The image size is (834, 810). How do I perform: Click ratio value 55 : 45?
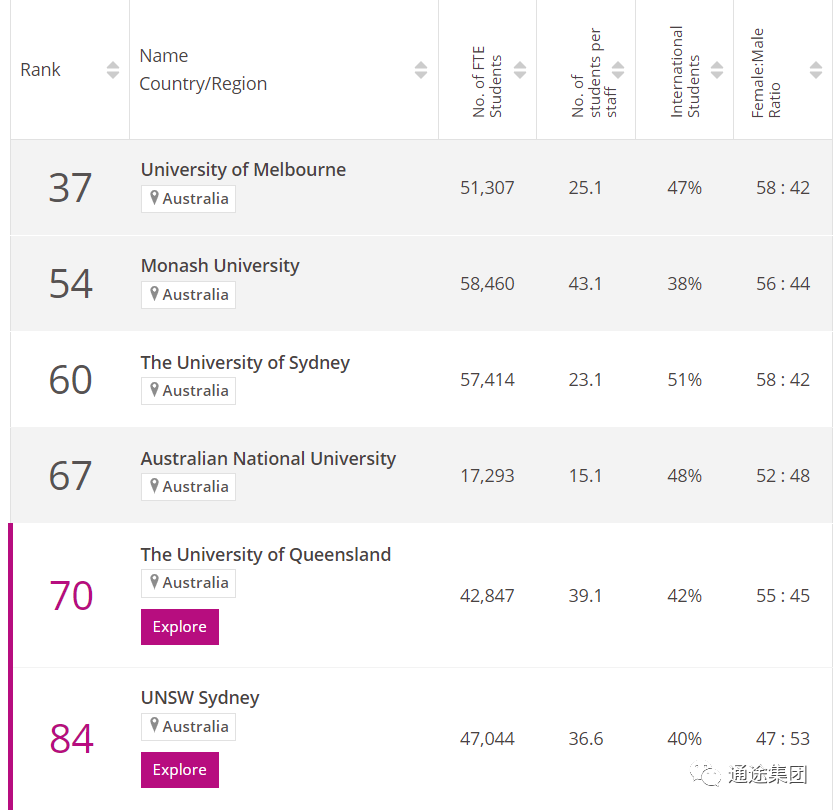783,596
